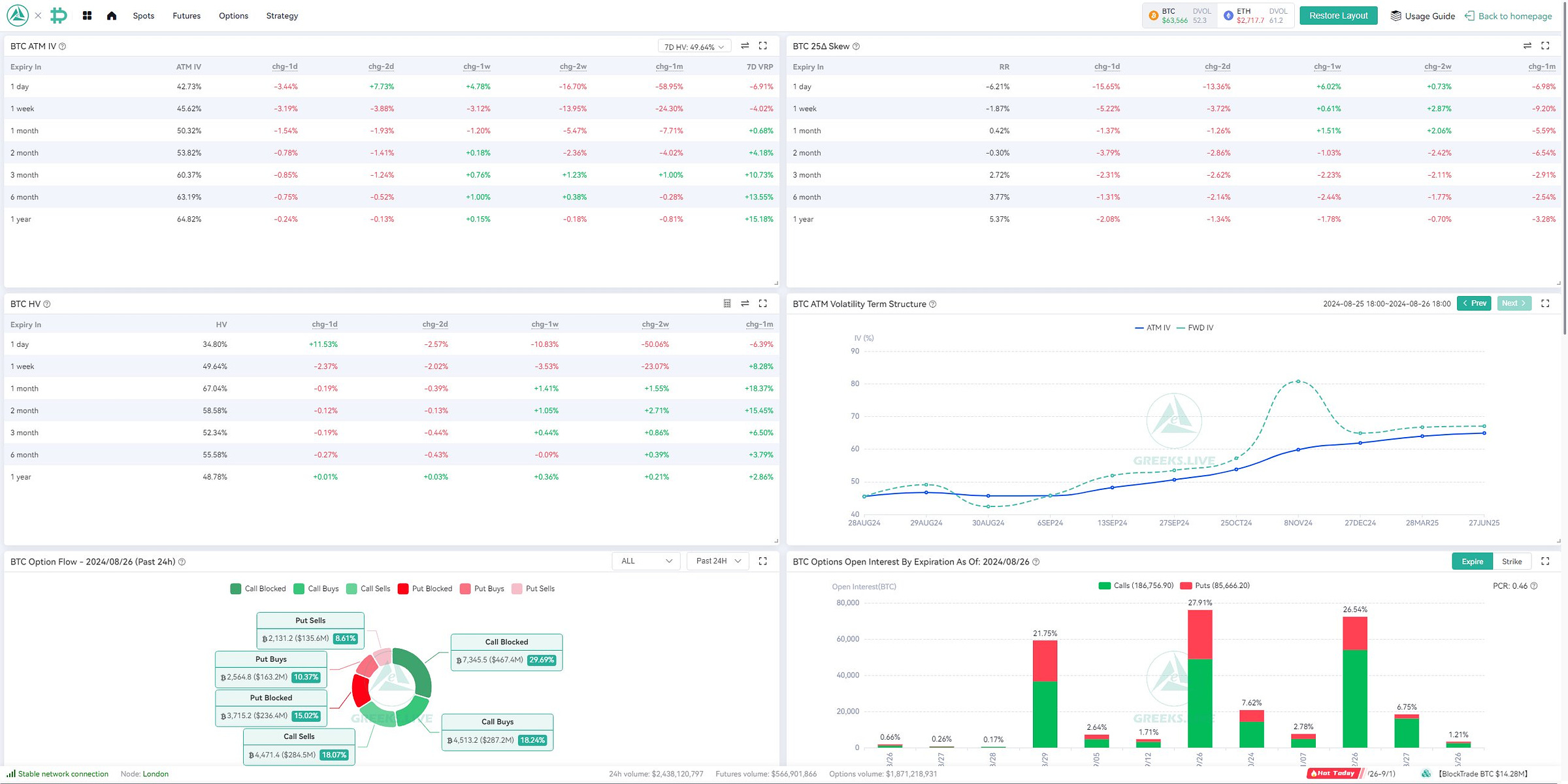Image resolution: width=1568 pixels, height=784 pixels.
Task: Expand BTC 25Δ Skew panel to fullscreen
Action: tap(1545, 46)
